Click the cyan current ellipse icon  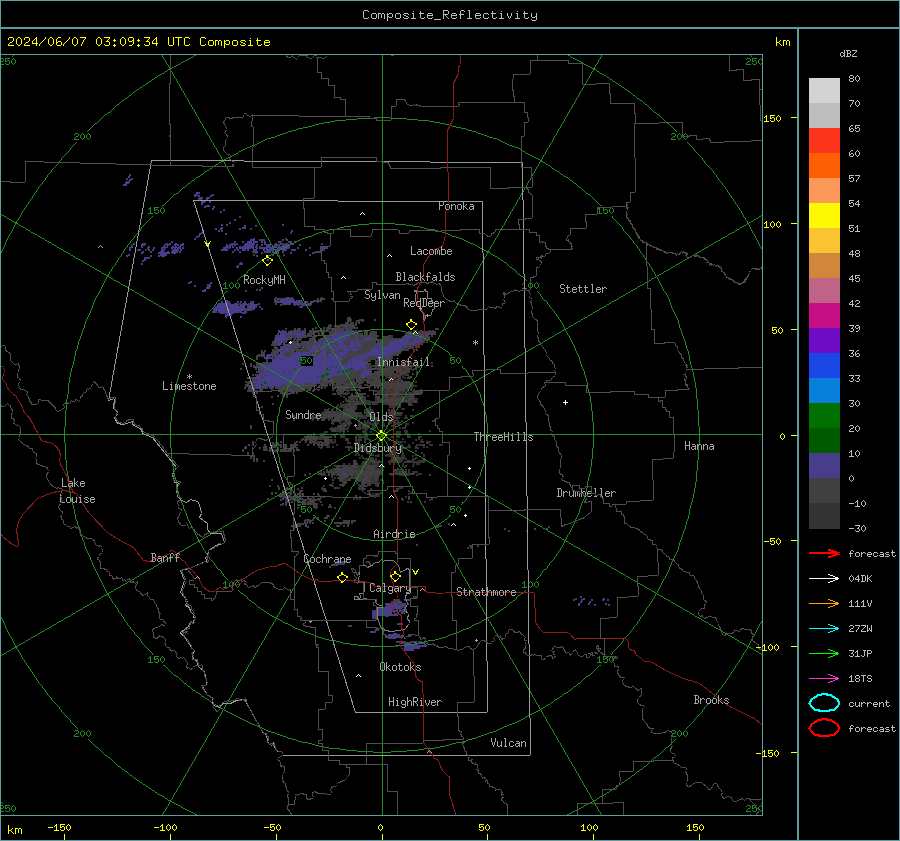pos(824,703)
